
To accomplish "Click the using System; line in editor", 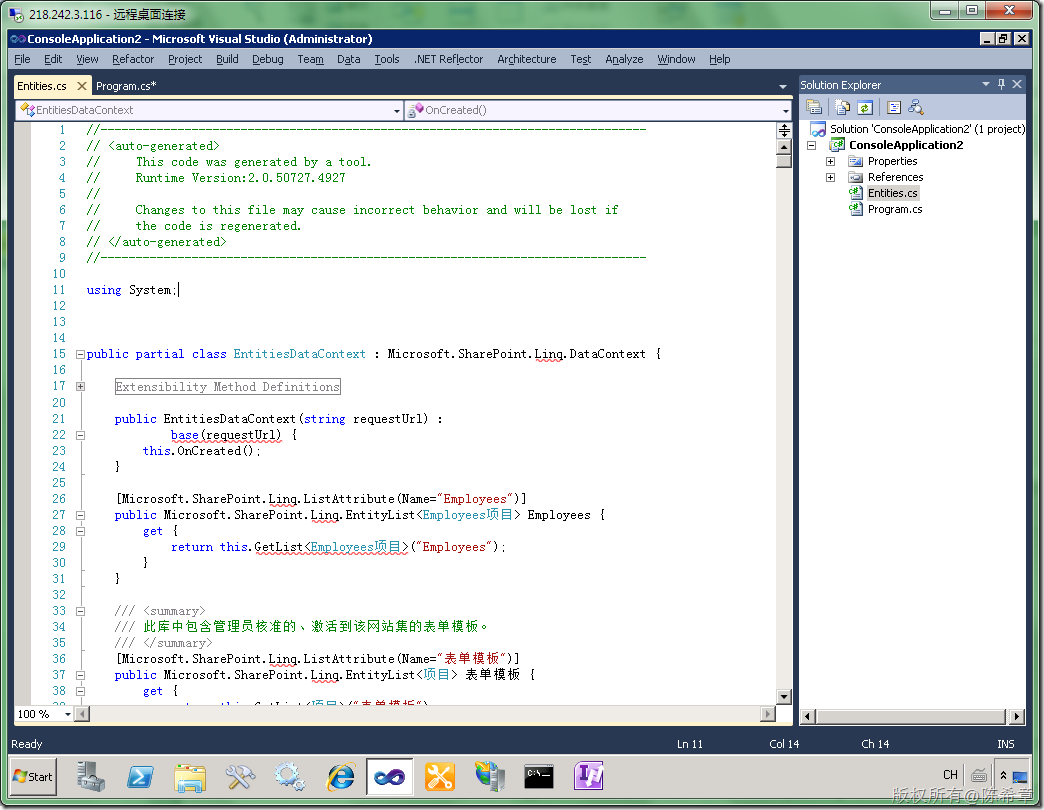I will point(132,290).
